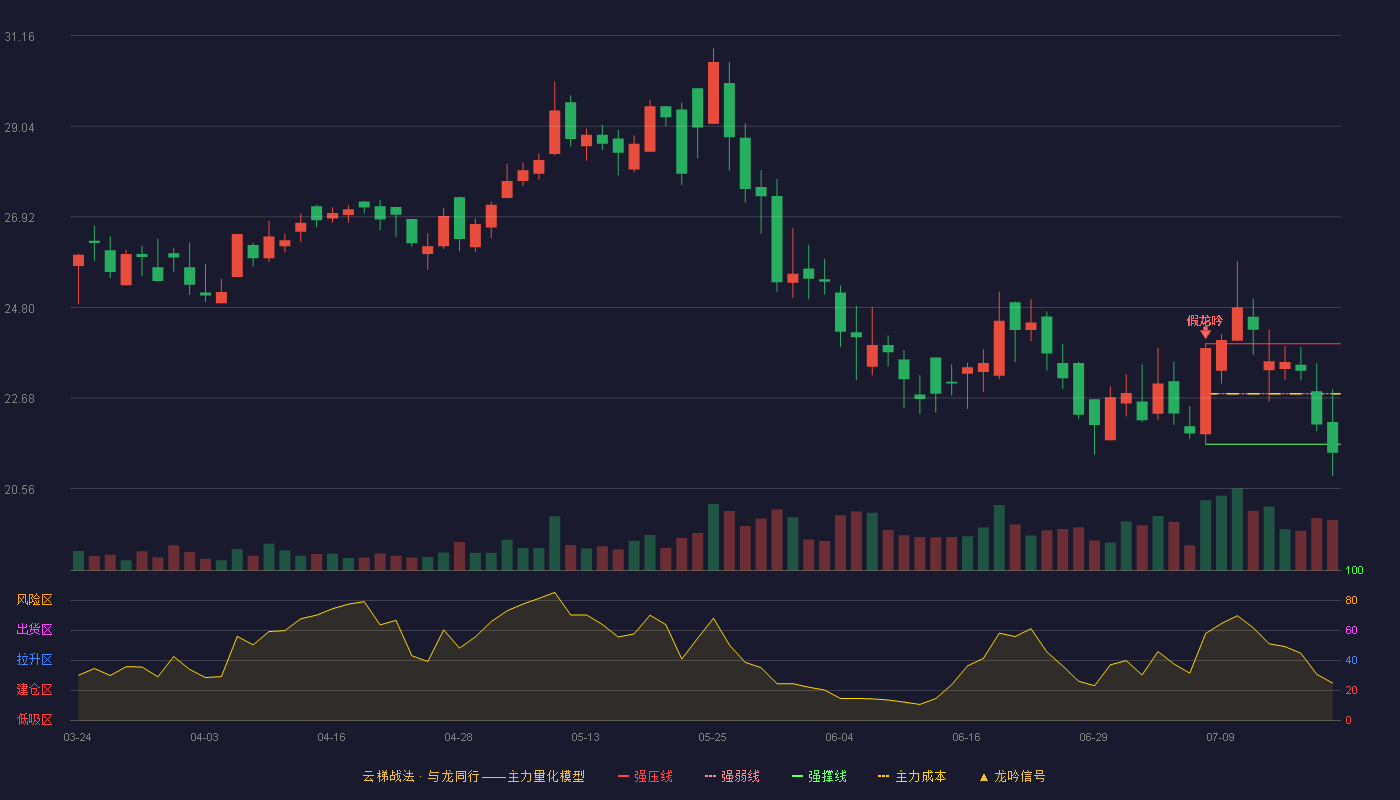The width and height of the screenshot is (1400, 800).
Task: Click the 20 indicator scale value
Action: pos(1351,690)
